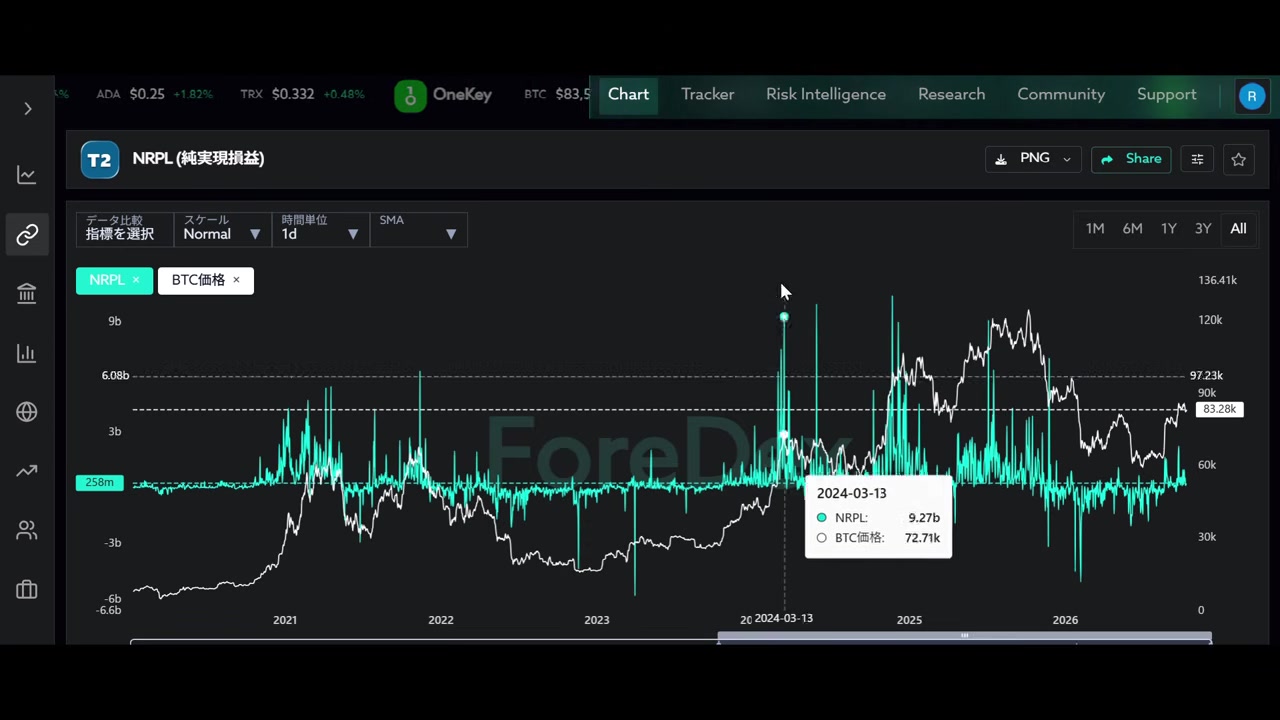Open the Research tab
The height and width of the screenshot is (720, 1280).
952,94
